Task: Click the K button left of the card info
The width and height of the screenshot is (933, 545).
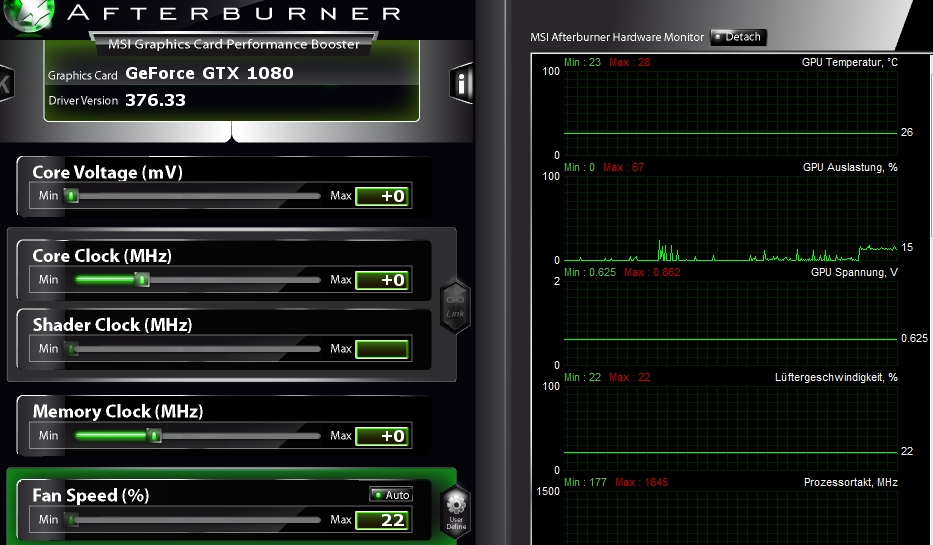Action: click(6, 83)
